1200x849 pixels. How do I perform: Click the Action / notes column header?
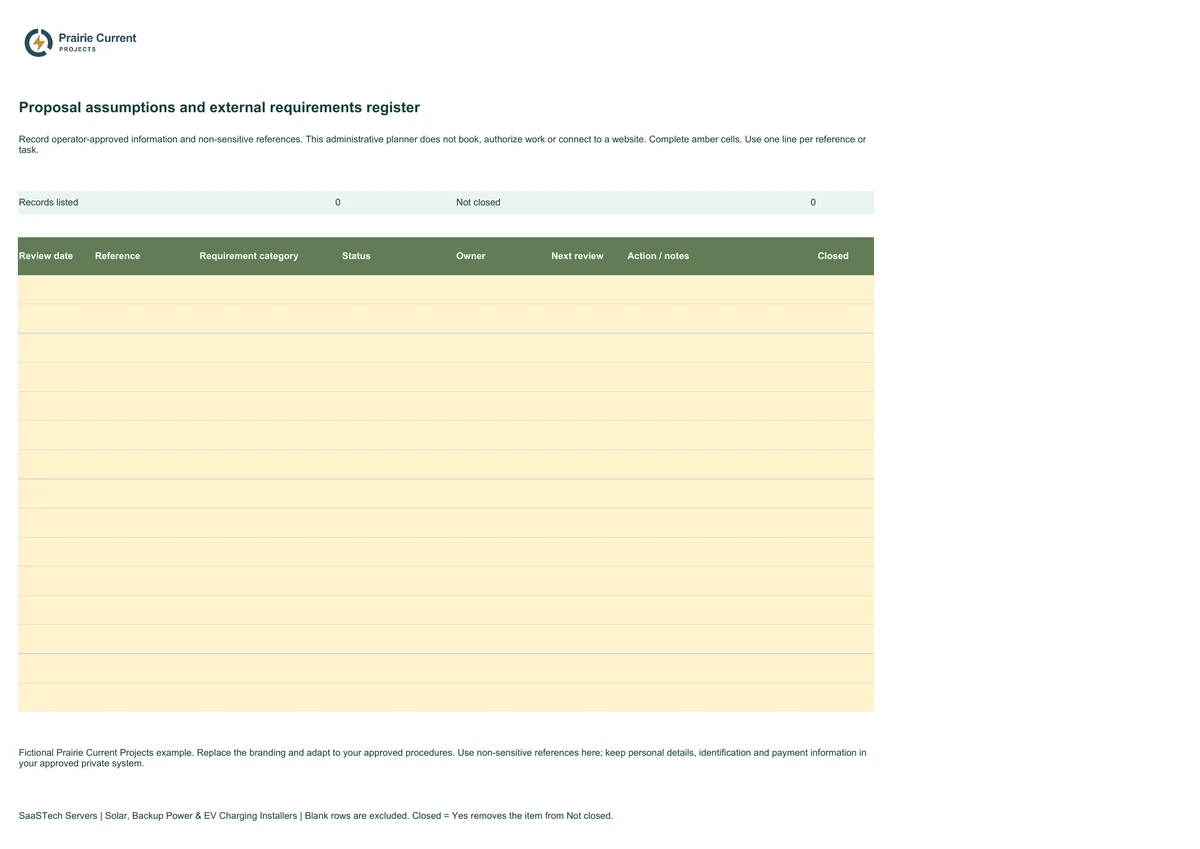click(x=658, y=256)
